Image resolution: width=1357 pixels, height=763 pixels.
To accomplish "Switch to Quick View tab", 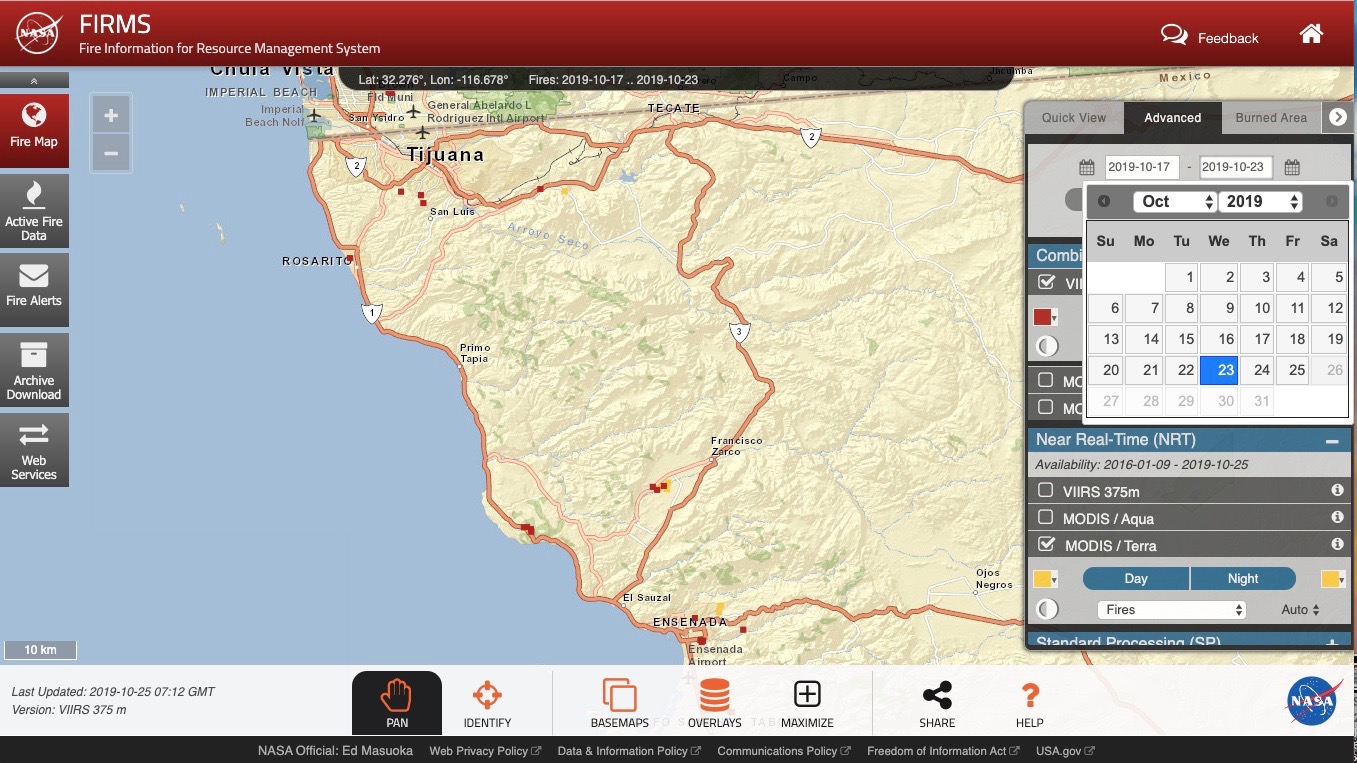I will pyautogui.click(x=1074, y=117).
